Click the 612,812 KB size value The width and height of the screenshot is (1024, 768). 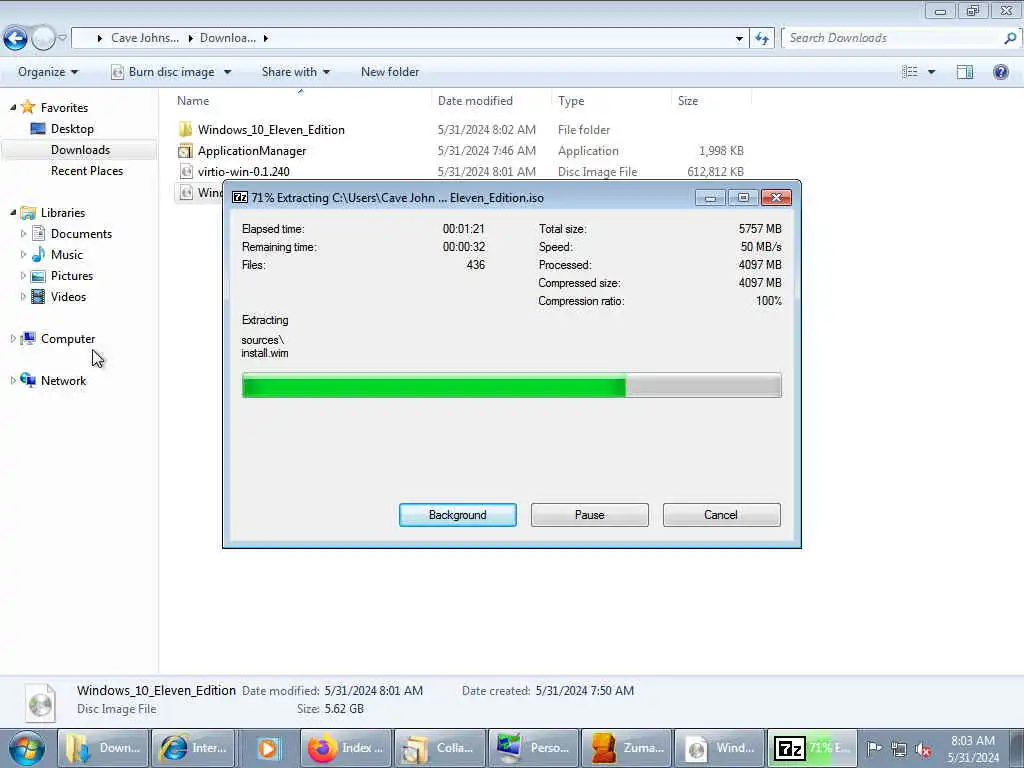point(715,172)
